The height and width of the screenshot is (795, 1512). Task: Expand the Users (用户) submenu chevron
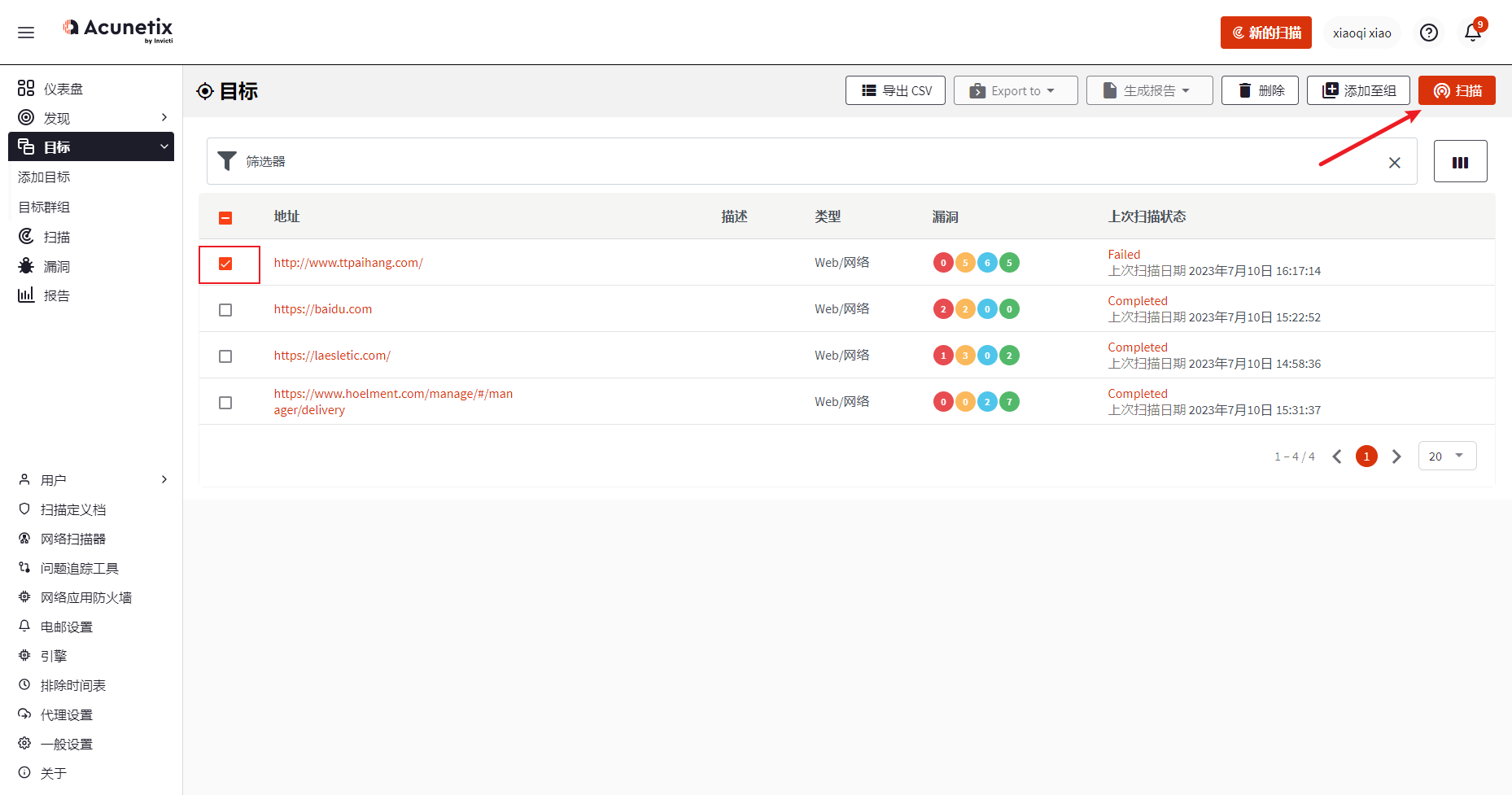pyautogui.click(x=164, y=479)
